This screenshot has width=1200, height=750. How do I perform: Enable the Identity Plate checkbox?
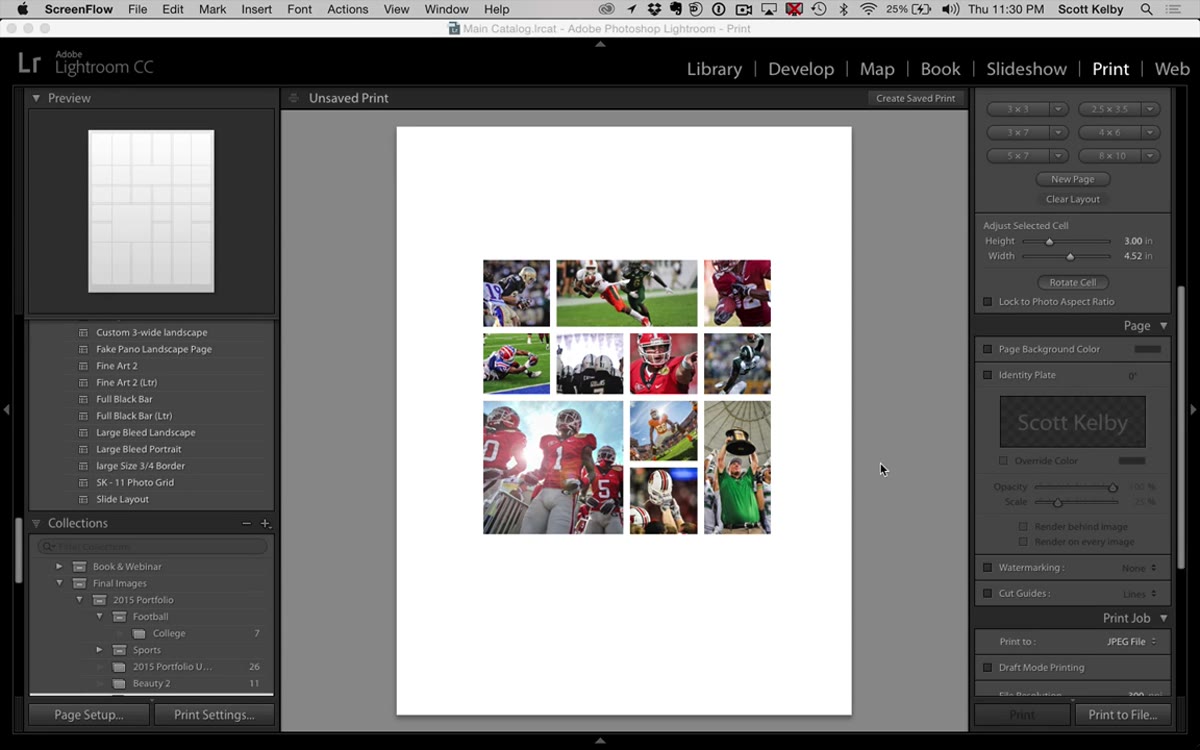click(988, 375)
